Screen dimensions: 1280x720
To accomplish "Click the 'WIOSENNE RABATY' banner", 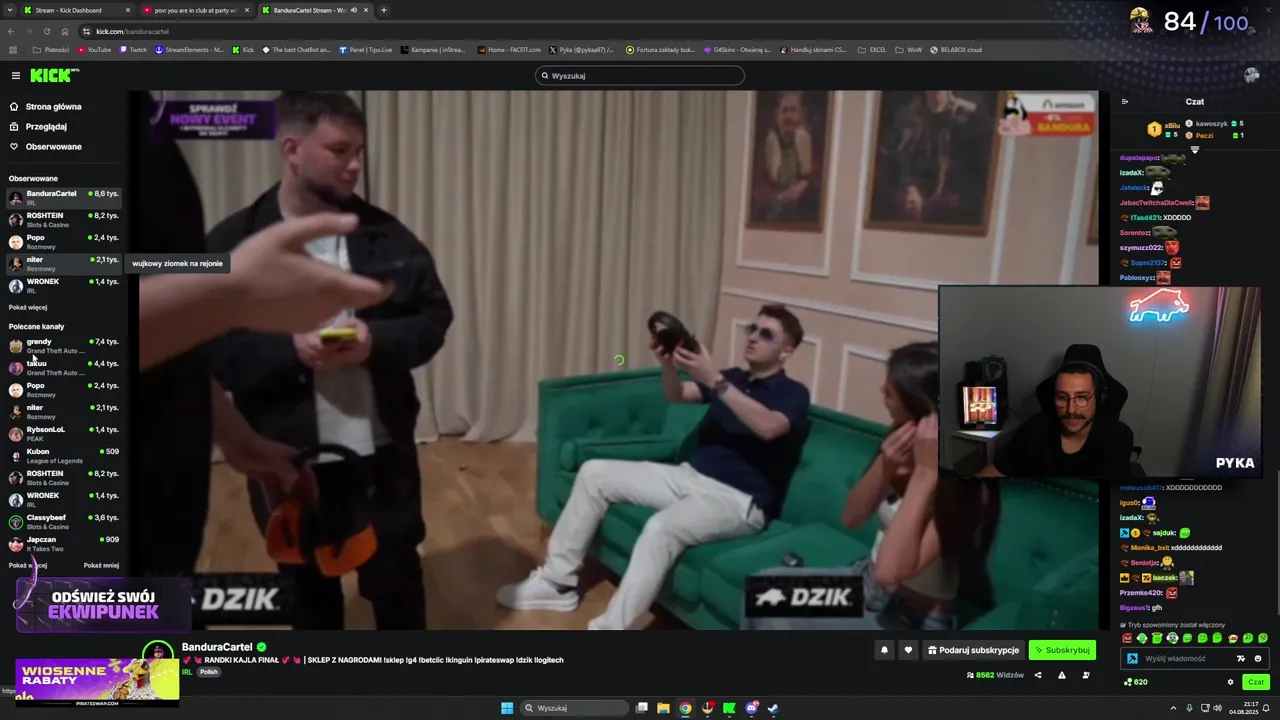I will (96, 682).
